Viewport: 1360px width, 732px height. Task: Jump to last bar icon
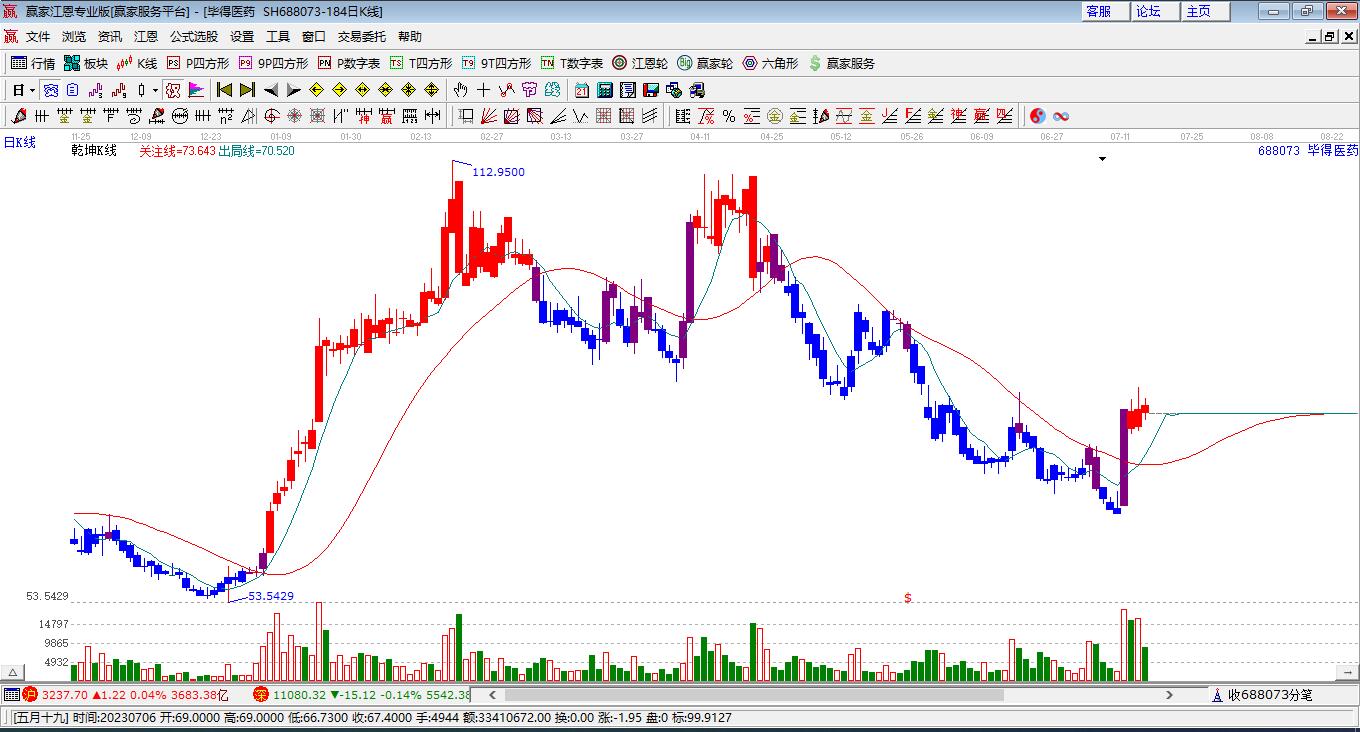(247, 90)
